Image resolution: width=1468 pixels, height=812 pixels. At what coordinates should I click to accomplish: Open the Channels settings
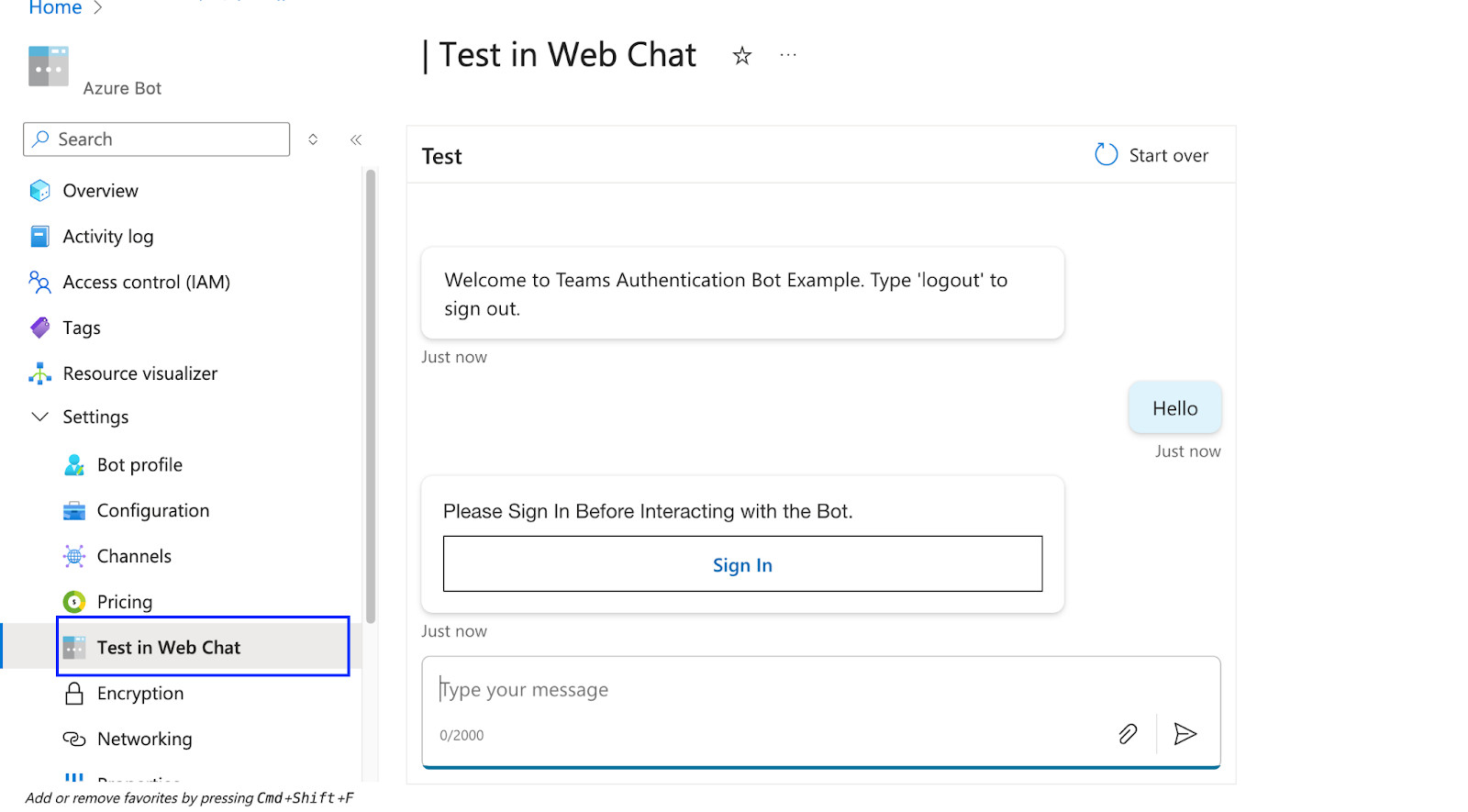click(x=133, y=556)
